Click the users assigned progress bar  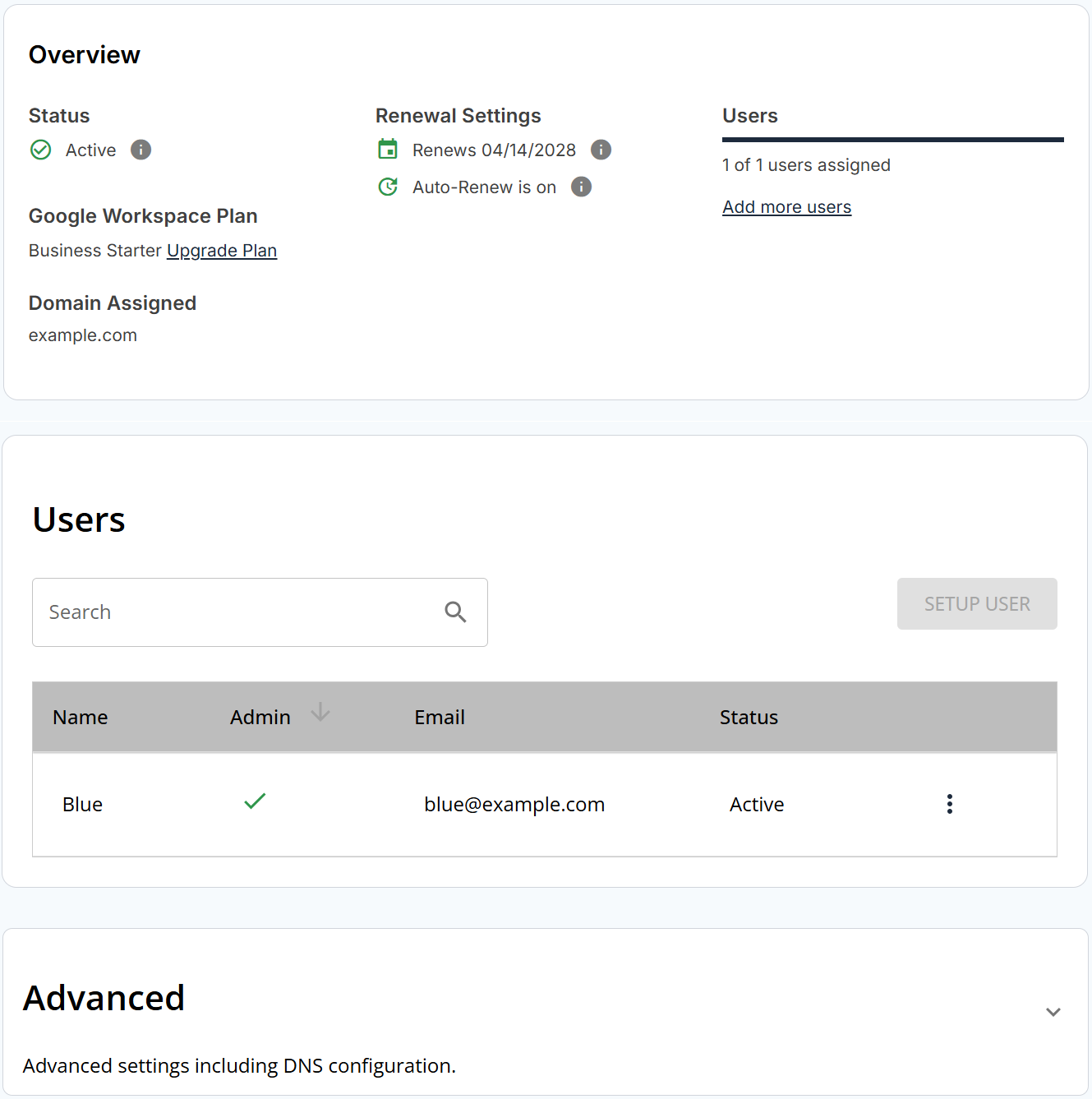pos(893,140)
